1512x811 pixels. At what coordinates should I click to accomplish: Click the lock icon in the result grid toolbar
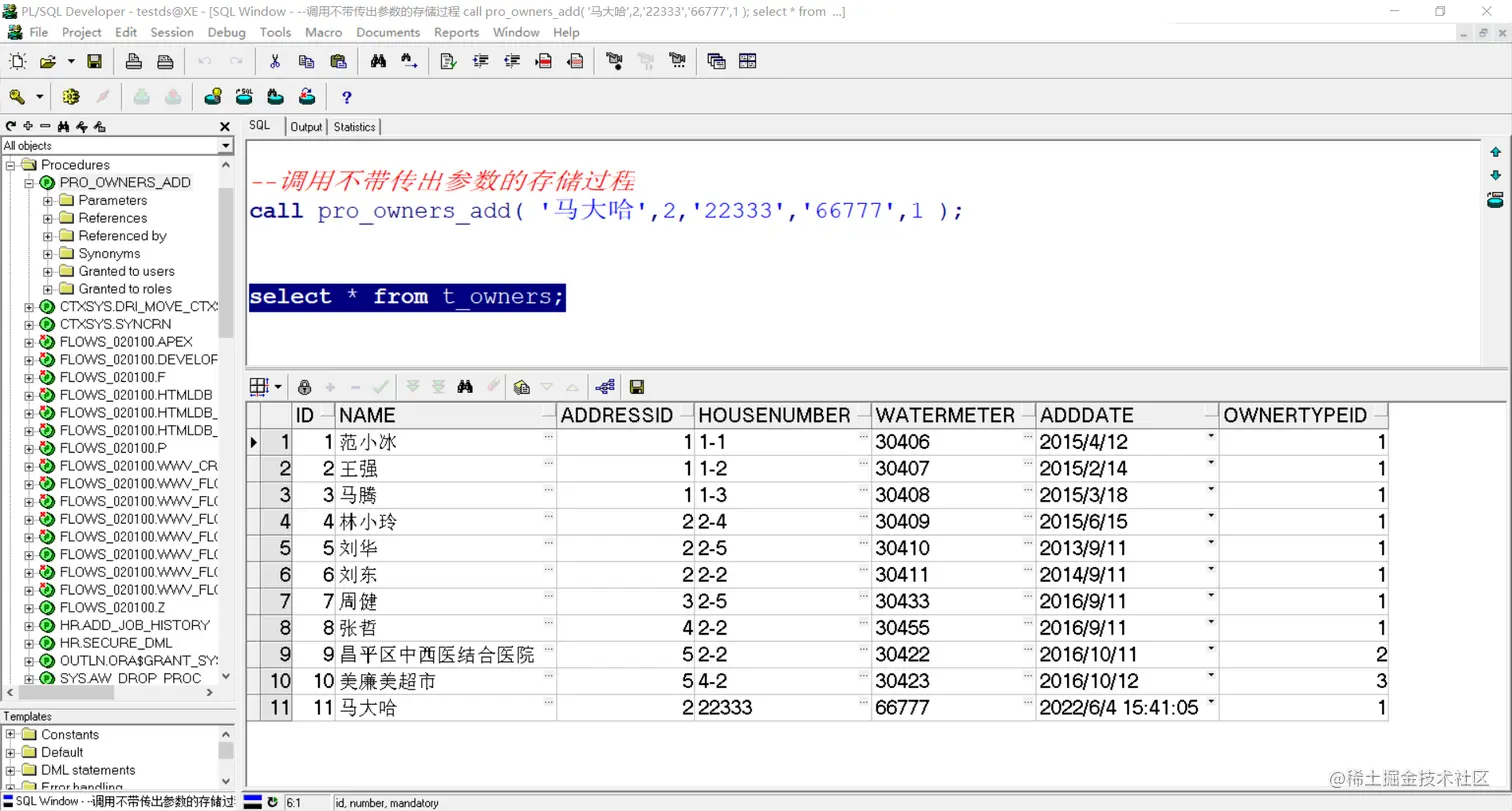[304, 387]
